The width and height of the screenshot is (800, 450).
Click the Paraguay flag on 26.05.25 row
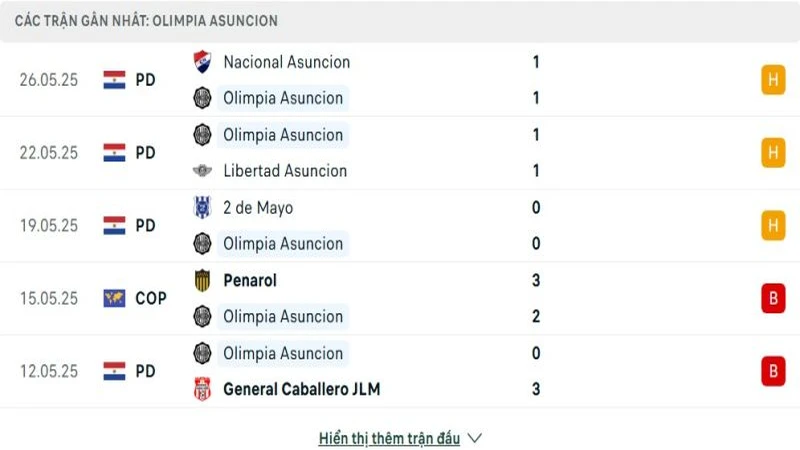[114, 80]
